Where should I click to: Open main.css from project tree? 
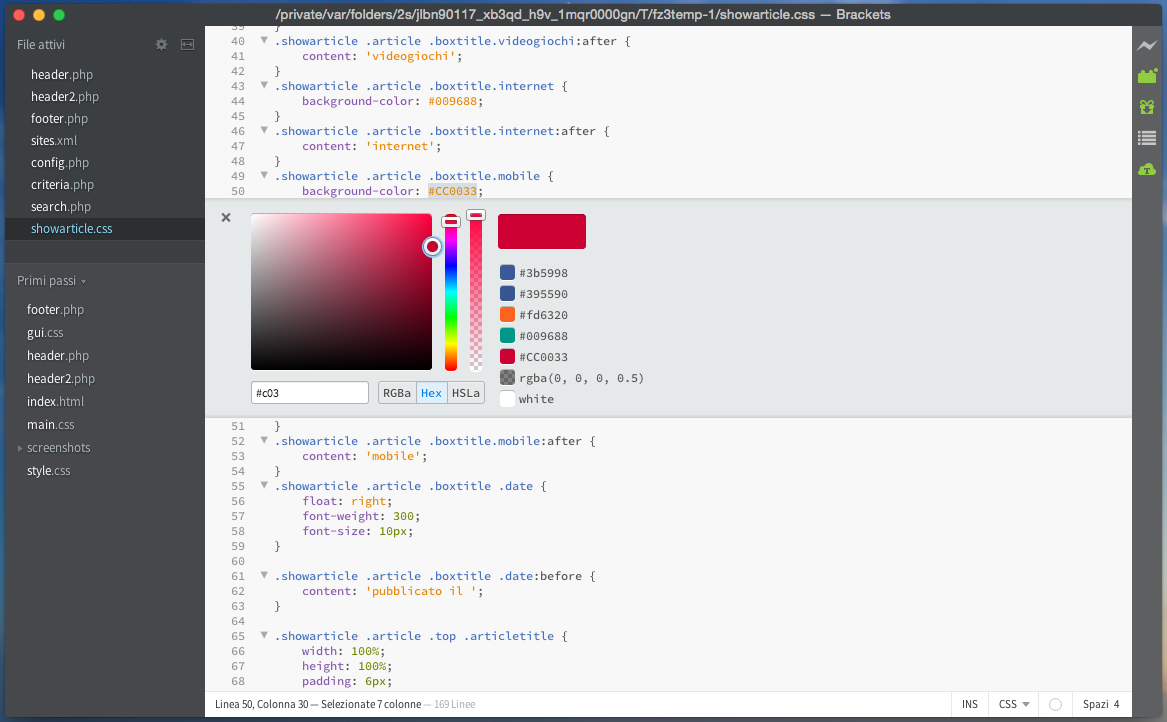tap(51, 425)
